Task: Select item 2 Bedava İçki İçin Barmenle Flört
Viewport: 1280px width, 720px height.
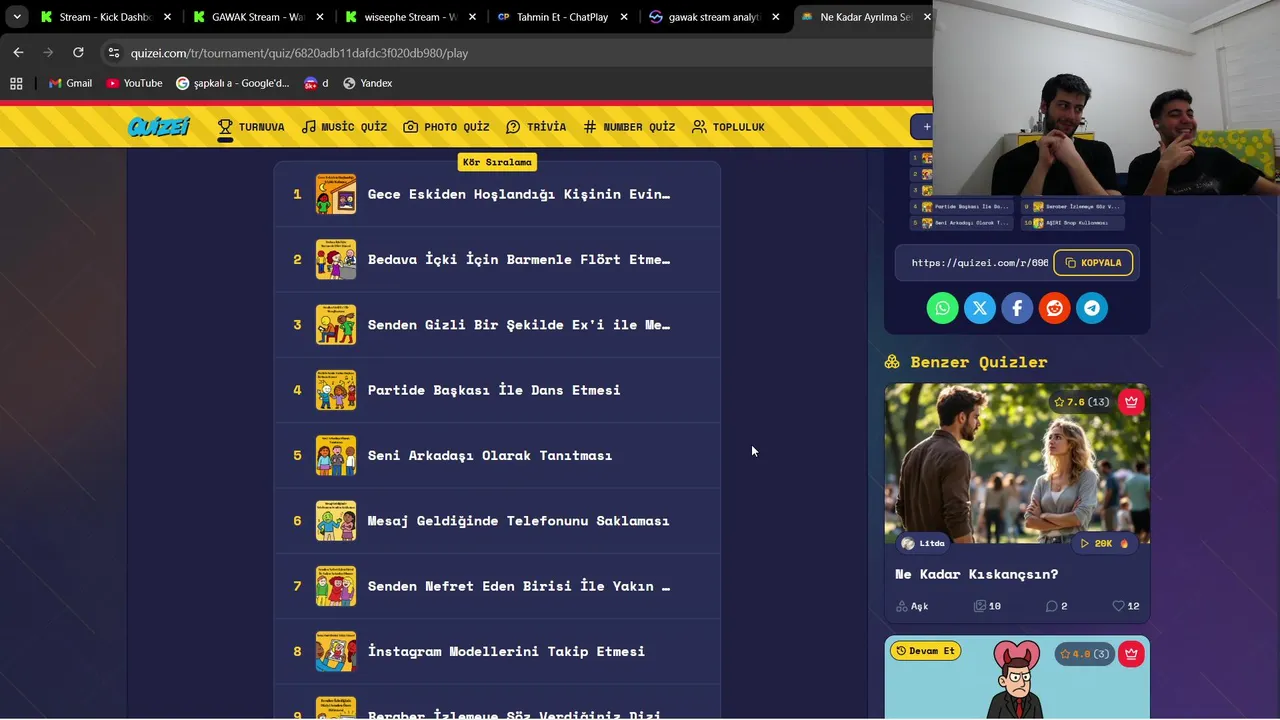Action: (497, 259)
